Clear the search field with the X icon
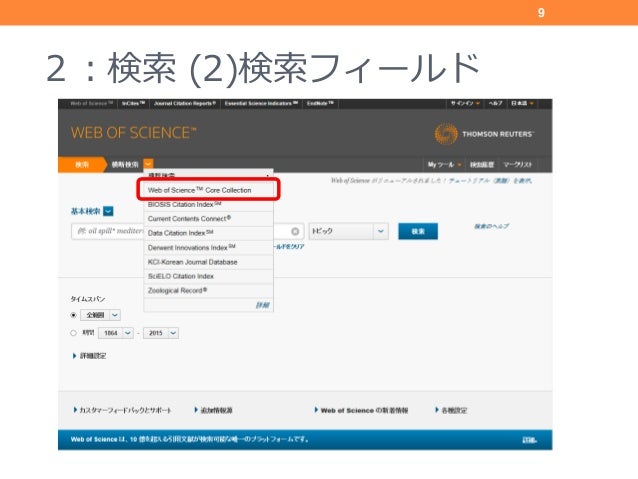Image resolution: width=638 pixels, height=479 pixels. click(x=295, y=231)
